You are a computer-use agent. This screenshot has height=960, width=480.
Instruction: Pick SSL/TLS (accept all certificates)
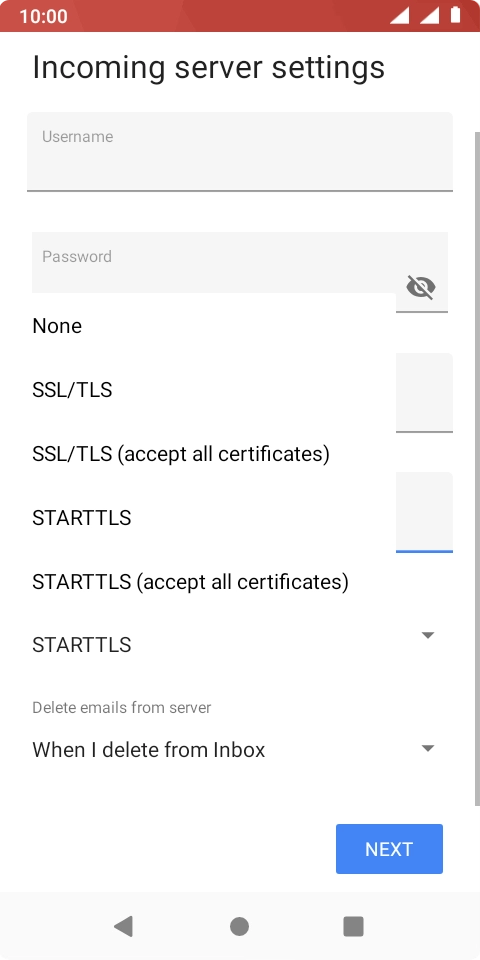tap(214, 453)
